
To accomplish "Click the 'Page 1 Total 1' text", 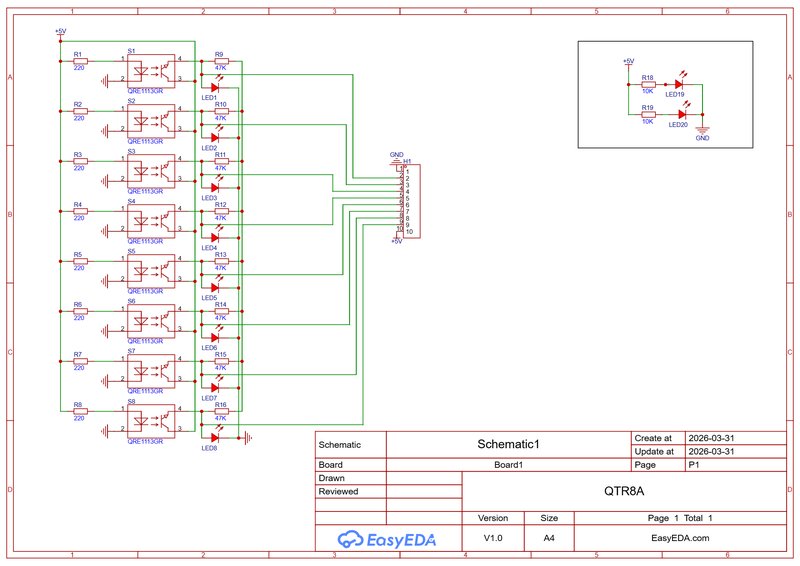I will pyautogui.click(x=680, y=518).
